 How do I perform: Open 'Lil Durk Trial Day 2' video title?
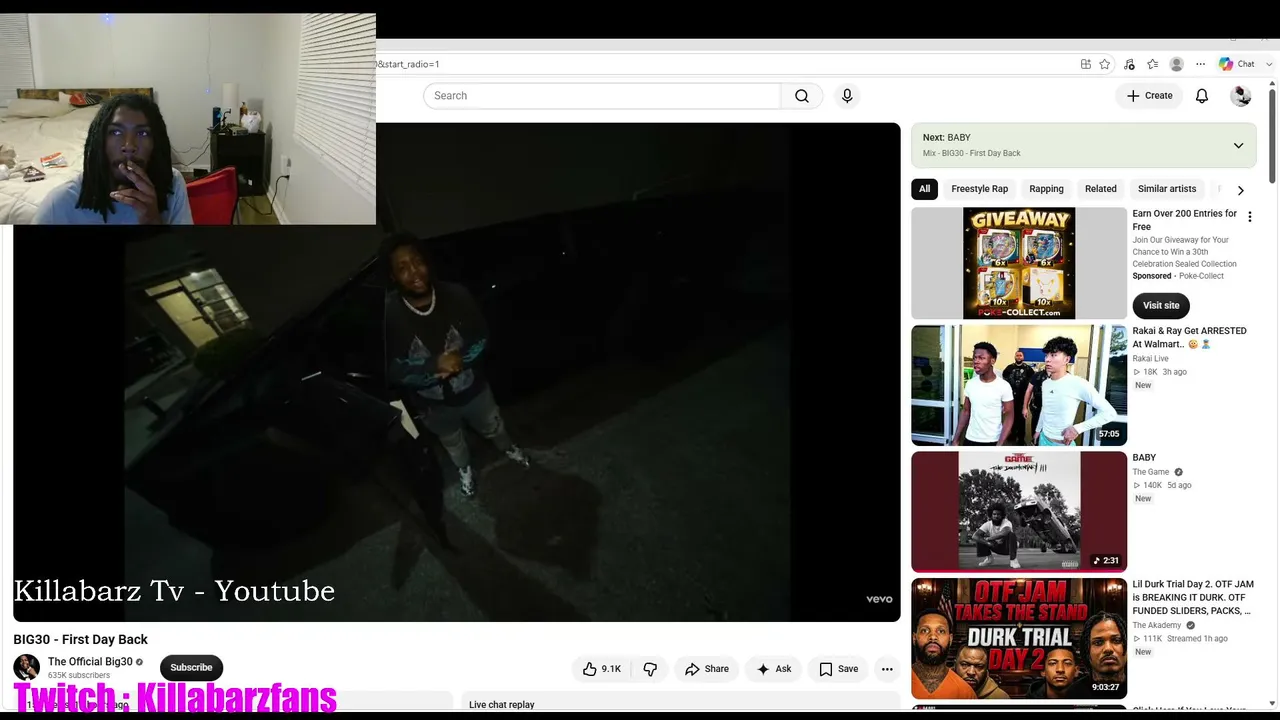pyautogui.click(x=1193, y=597)
